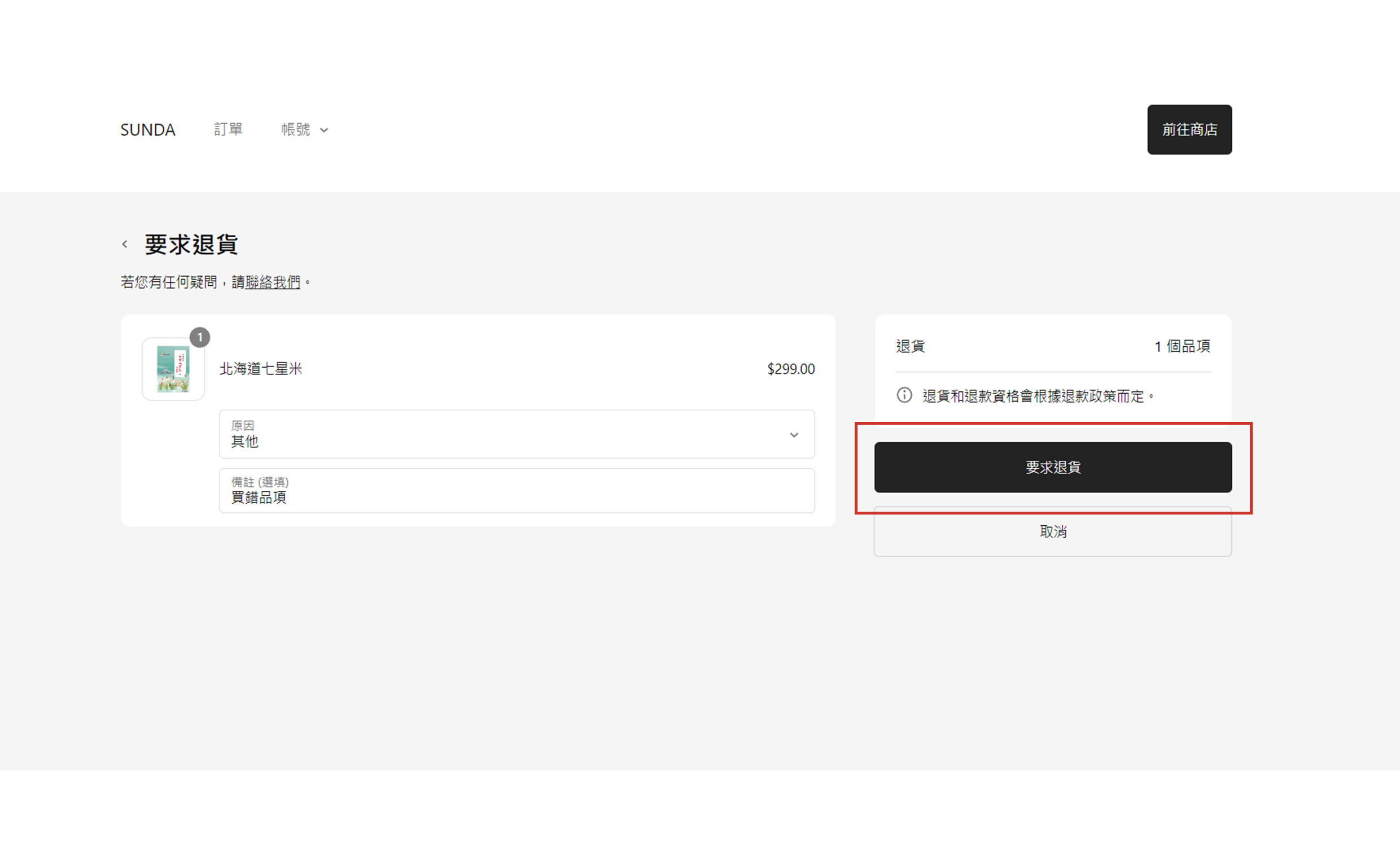Click the $299.00 price text
1400x850 pixels.
click(790, 369)
